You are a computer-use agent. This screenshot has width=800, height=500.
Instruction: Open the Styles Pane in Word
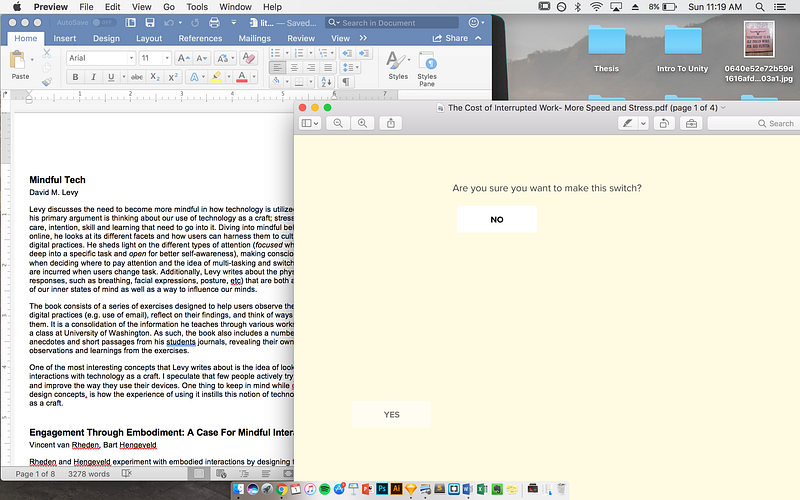(x=427, y=69)
